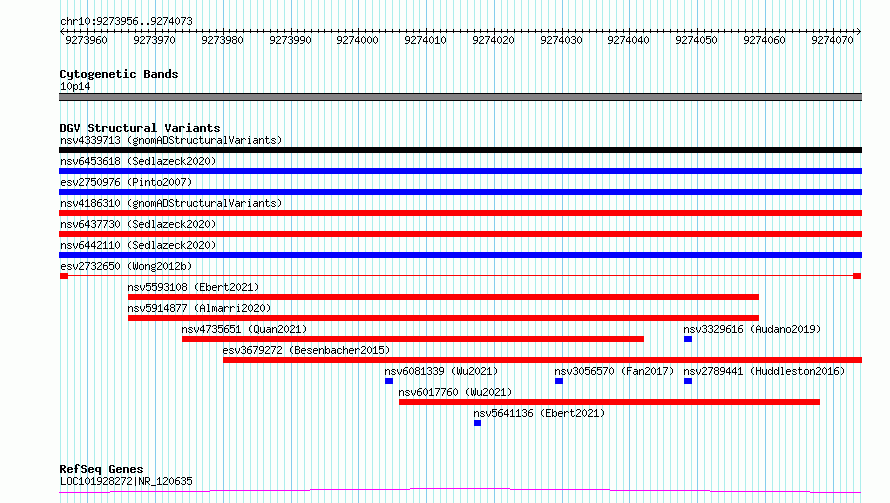Viewport: 890px width, 503px height.
Task: Open the nsv4735651 (Quan2021) label
Action: [244, 329]
